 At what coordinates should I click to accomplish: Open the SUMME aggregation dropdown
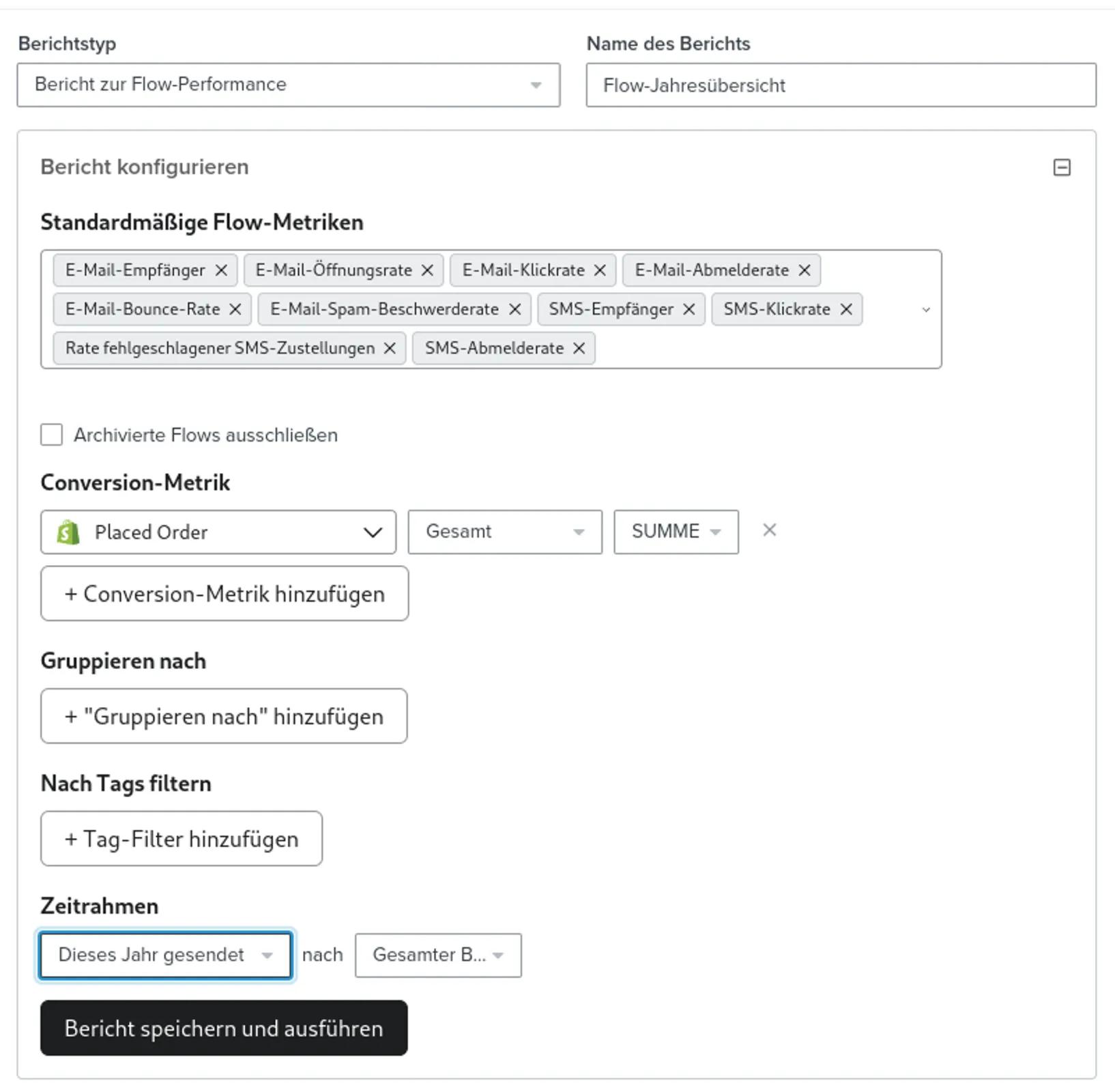pos(676,532)
